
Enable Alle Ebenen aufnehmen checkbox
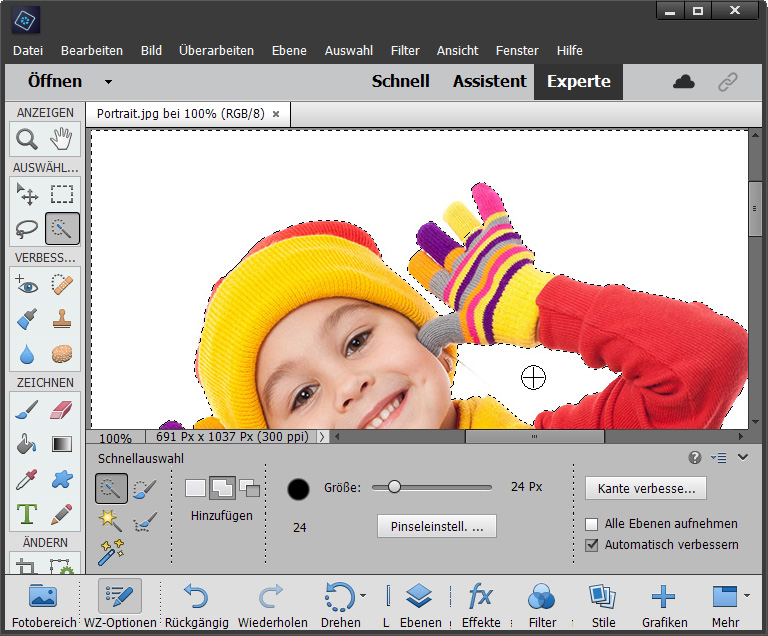pyautogui.click(x=592, y=524)
